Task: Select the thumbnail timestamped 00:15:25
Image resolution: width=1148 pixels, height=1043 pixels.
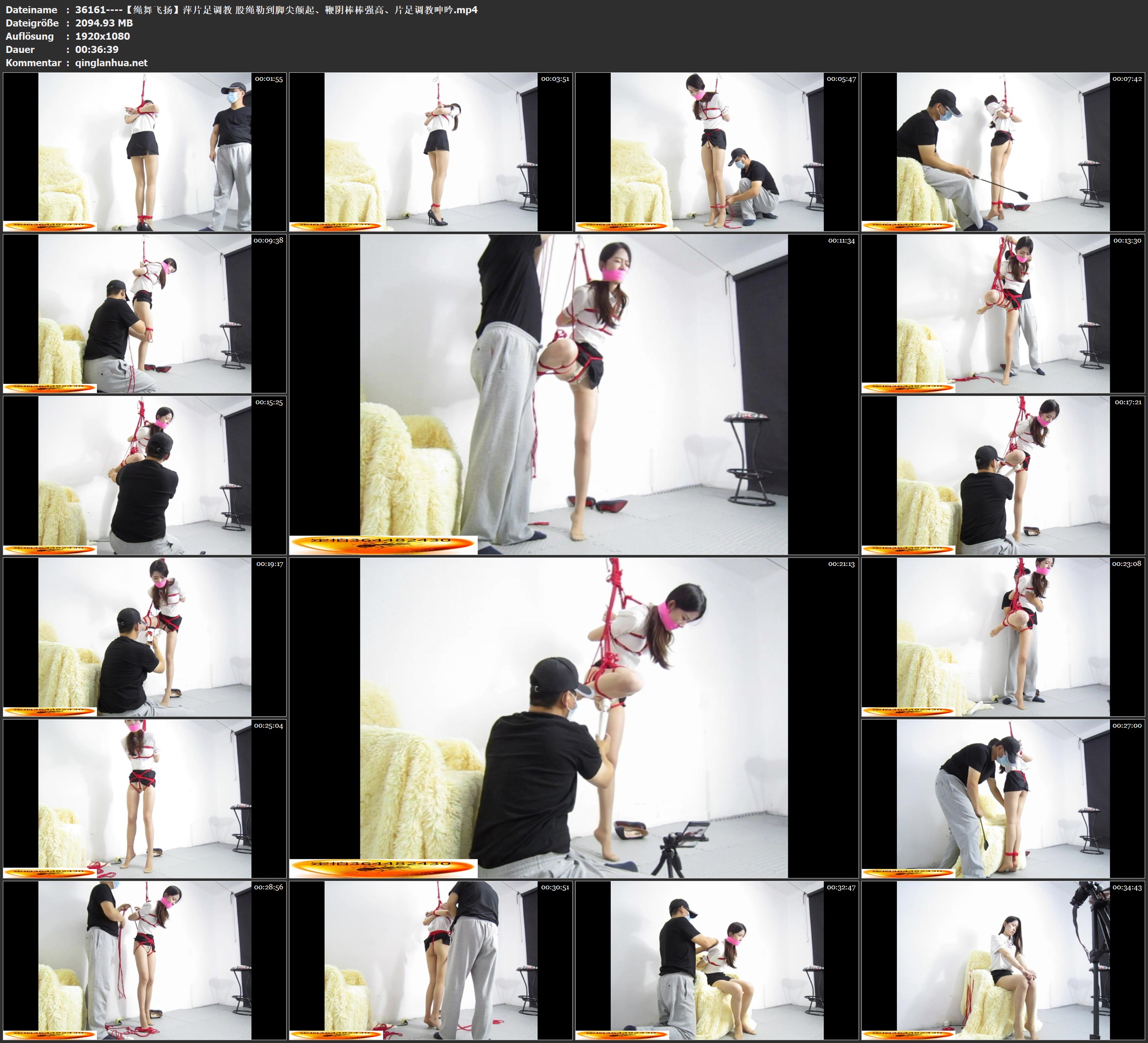Action: click(x=145, y=475)
